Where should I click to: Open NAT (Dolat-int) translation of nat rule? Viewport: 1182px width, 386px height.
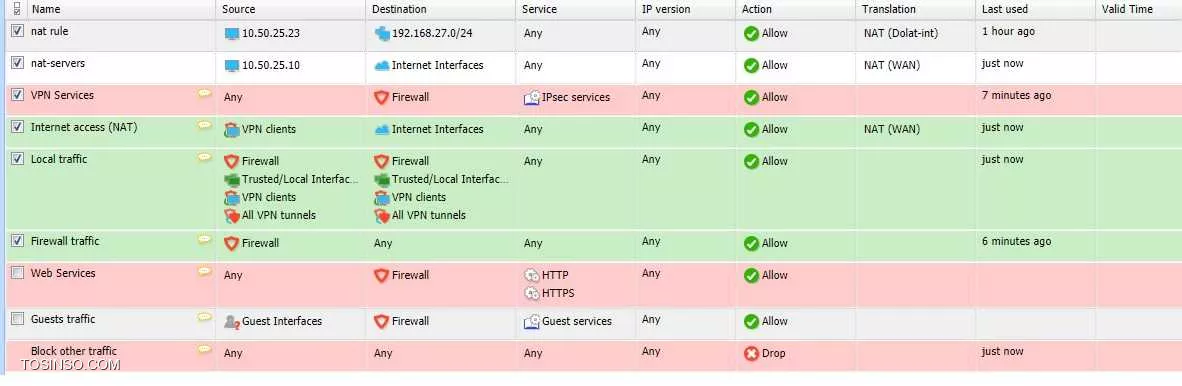coord(901,33)
